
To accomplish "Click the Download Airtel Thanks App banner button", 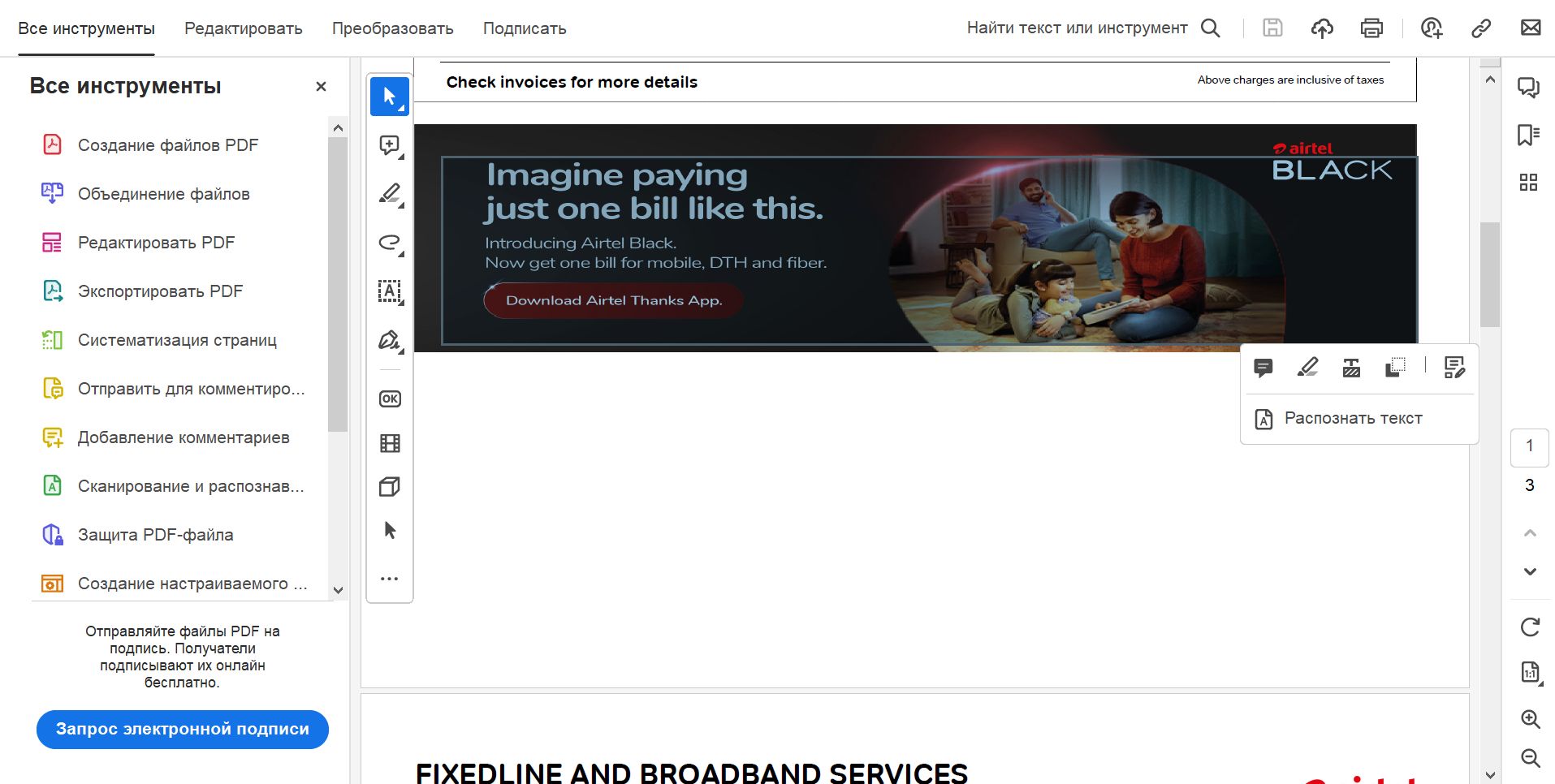I will click(613, 300).
